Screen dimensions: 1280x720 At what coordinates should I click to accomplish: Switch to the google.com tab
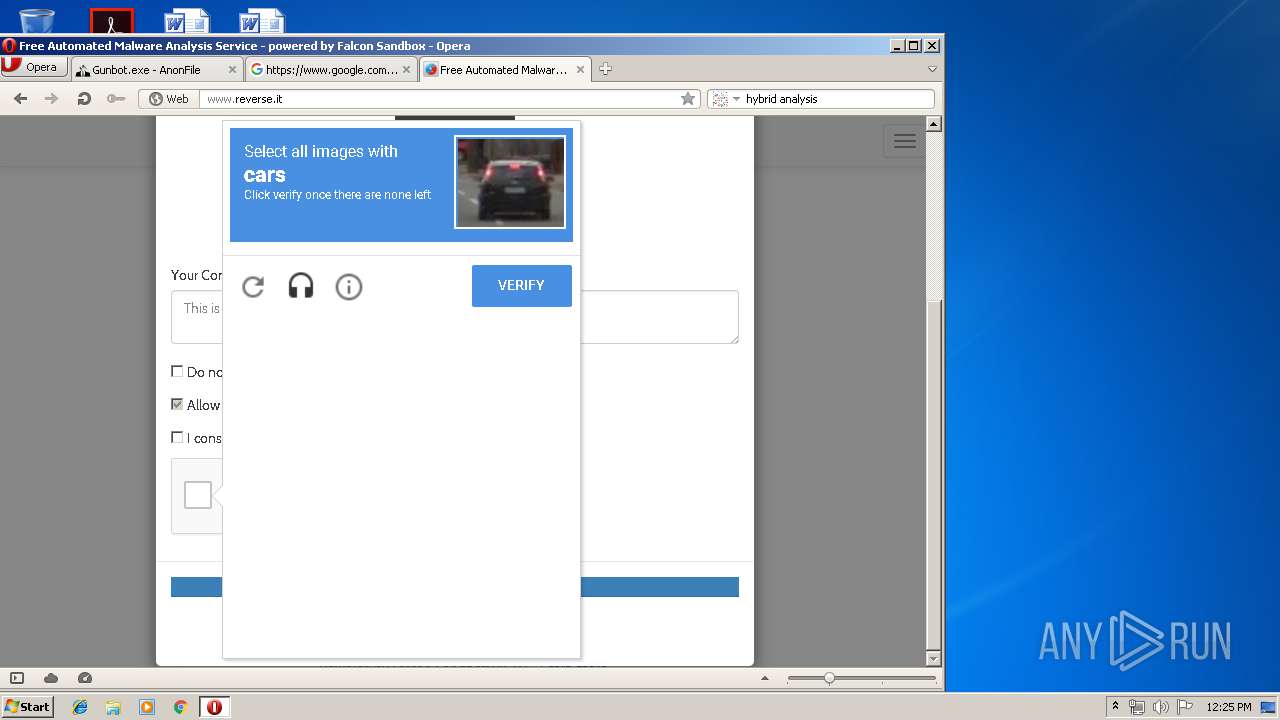click(332, 70)
